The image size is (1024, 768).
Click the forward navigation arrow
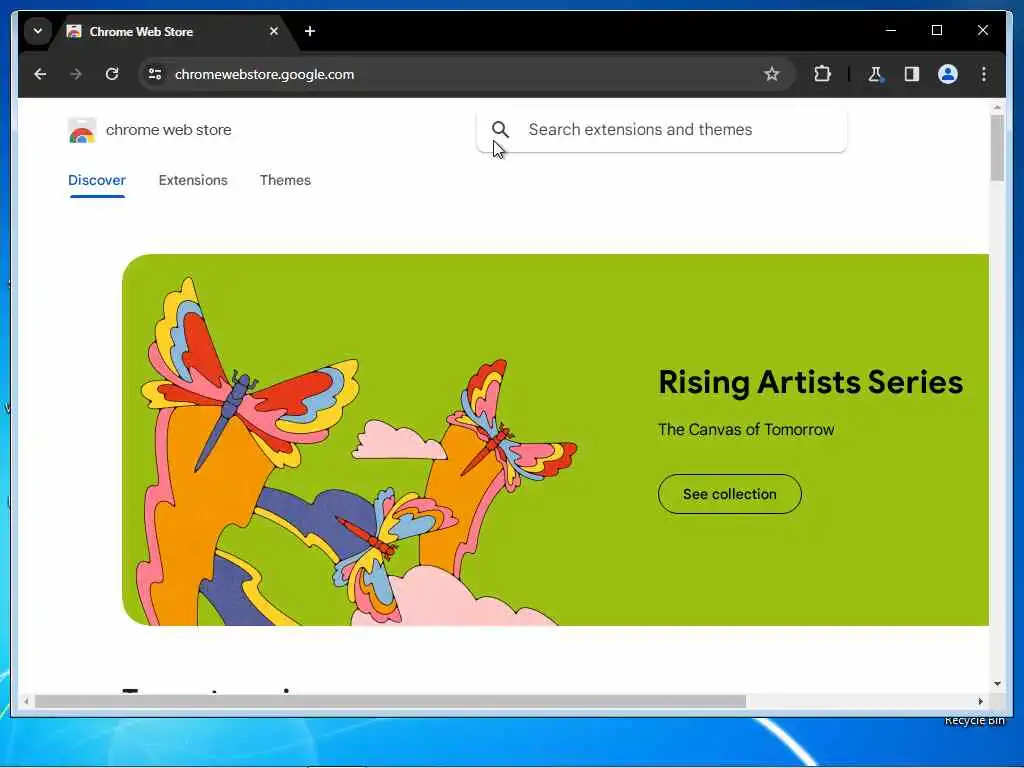pyautogui.click(x=76, y=74)
